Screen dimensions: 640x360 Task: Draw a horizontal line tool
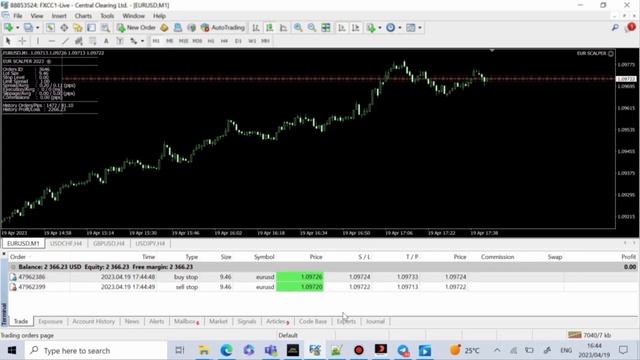[x=51, y=41]
